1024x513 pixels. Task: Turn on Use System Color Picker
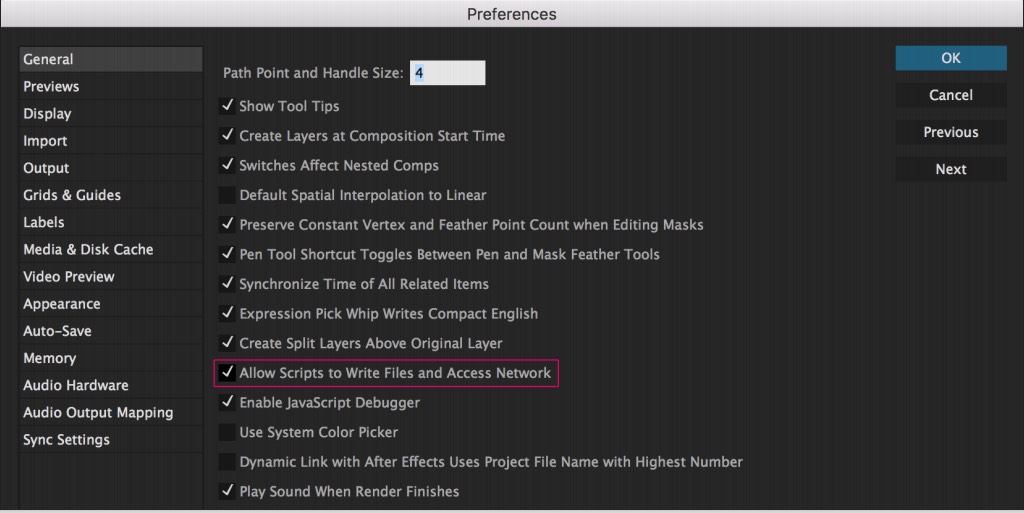pos(227,432)
